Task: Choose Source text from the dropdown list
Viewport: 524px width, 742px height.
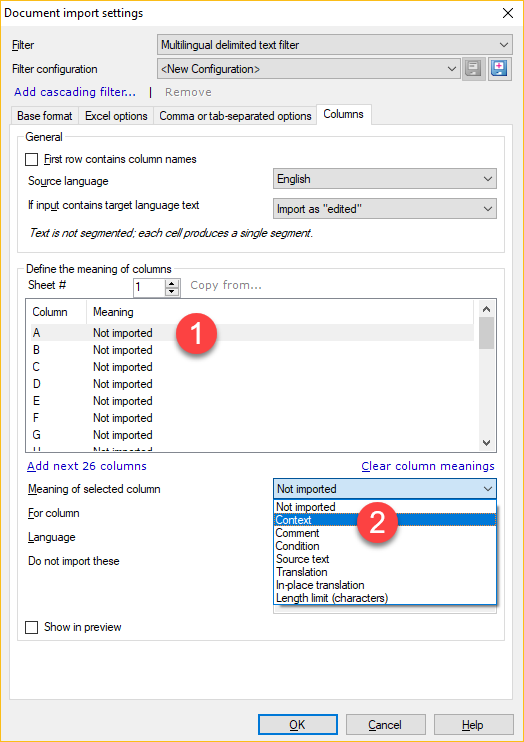Action: (x=385, y=559)
